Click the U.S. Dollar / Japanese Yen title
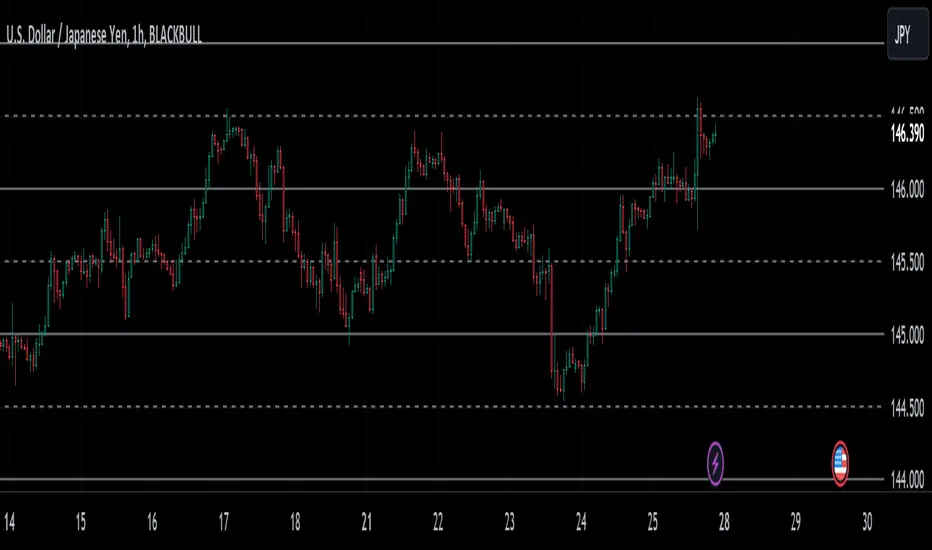This screenshot has width=932, height=550. [x=104, y=35]
